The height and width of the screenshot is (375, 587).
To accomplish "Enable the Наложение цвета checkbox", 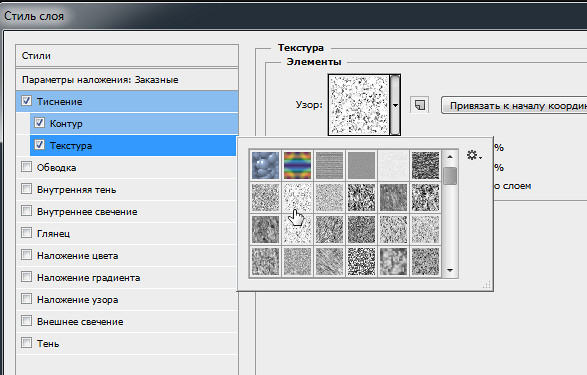I will click(x=26, y=255).
